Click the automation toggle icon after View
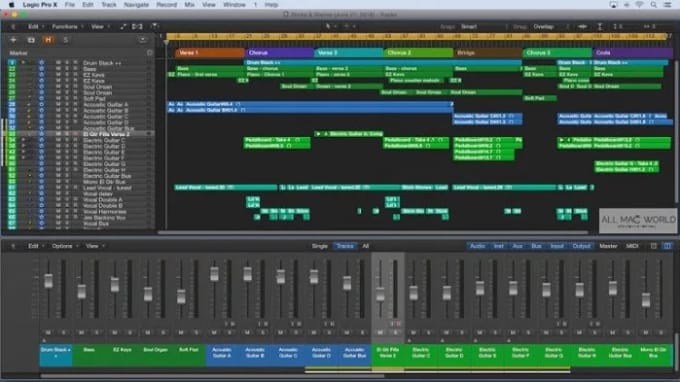The height and width of the screenshot is (382, 680). click(x=123, y=26)
